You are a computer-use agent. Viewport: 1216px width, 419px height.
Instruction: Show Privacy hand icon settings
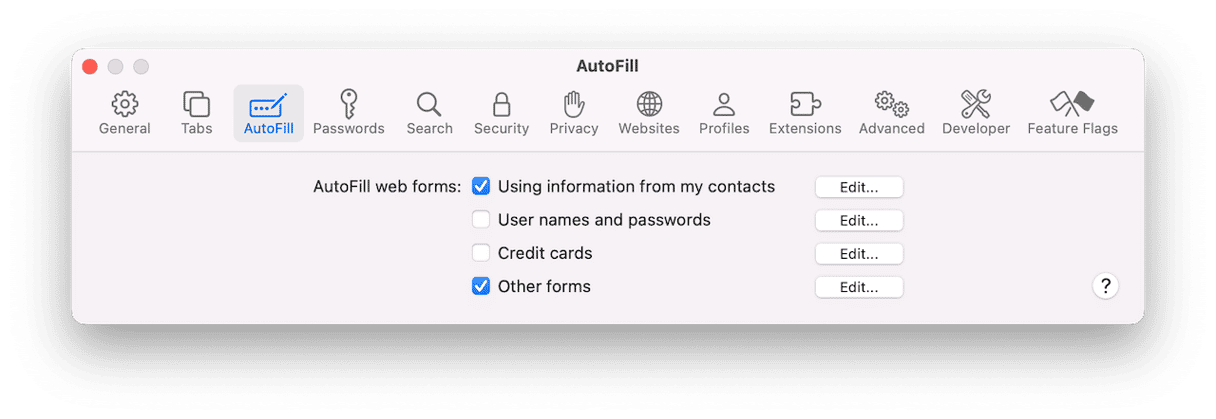click(574, 113)
